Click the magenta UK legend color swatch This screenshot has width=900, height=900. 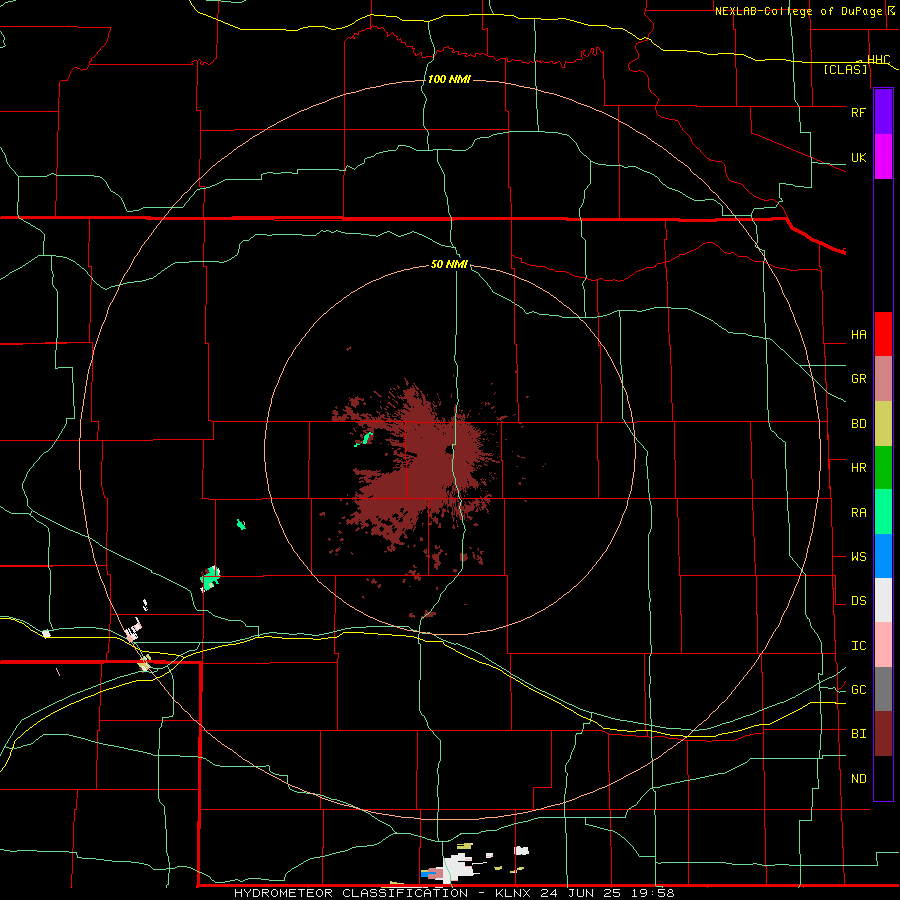click(x=883, y=157)
